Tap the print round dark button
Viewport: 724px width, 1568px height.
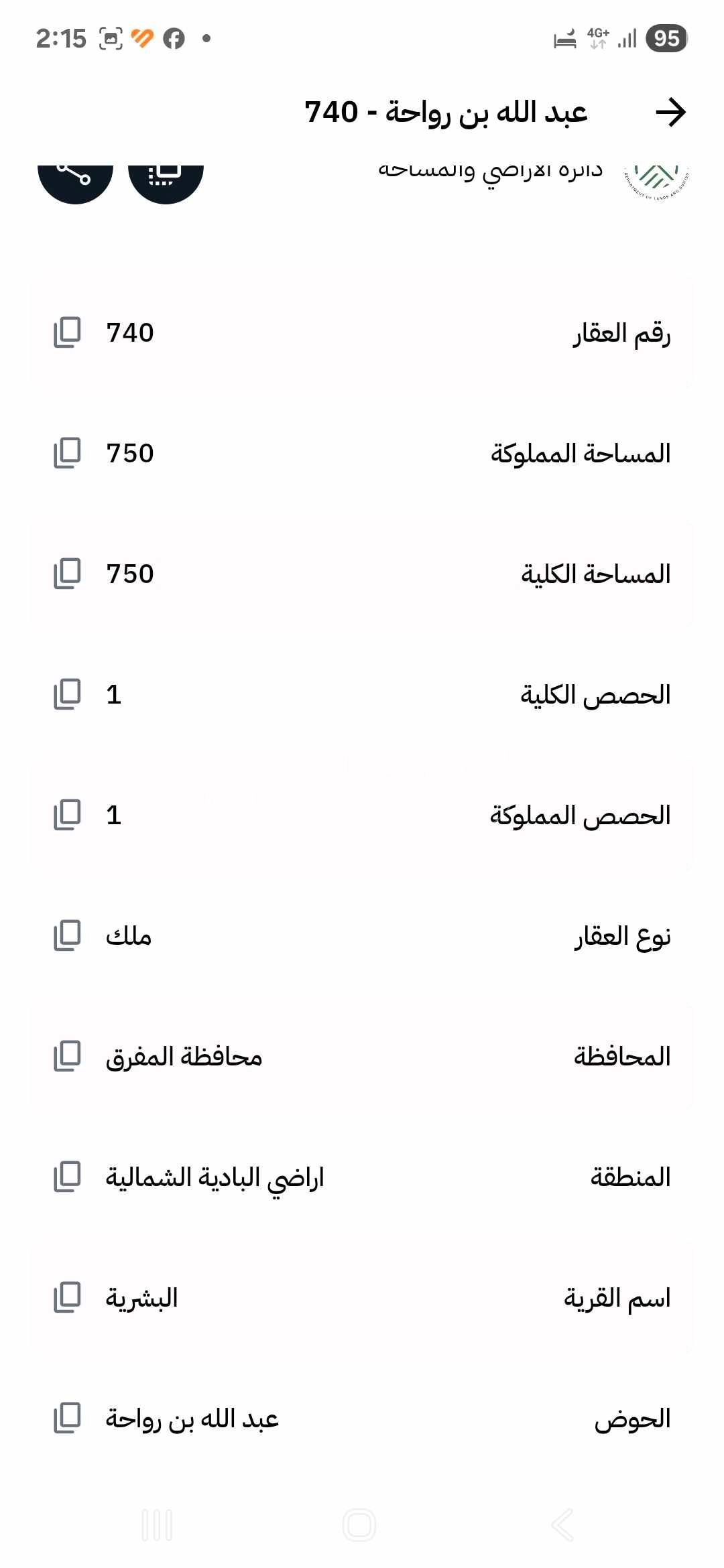[x=166, y=176]
